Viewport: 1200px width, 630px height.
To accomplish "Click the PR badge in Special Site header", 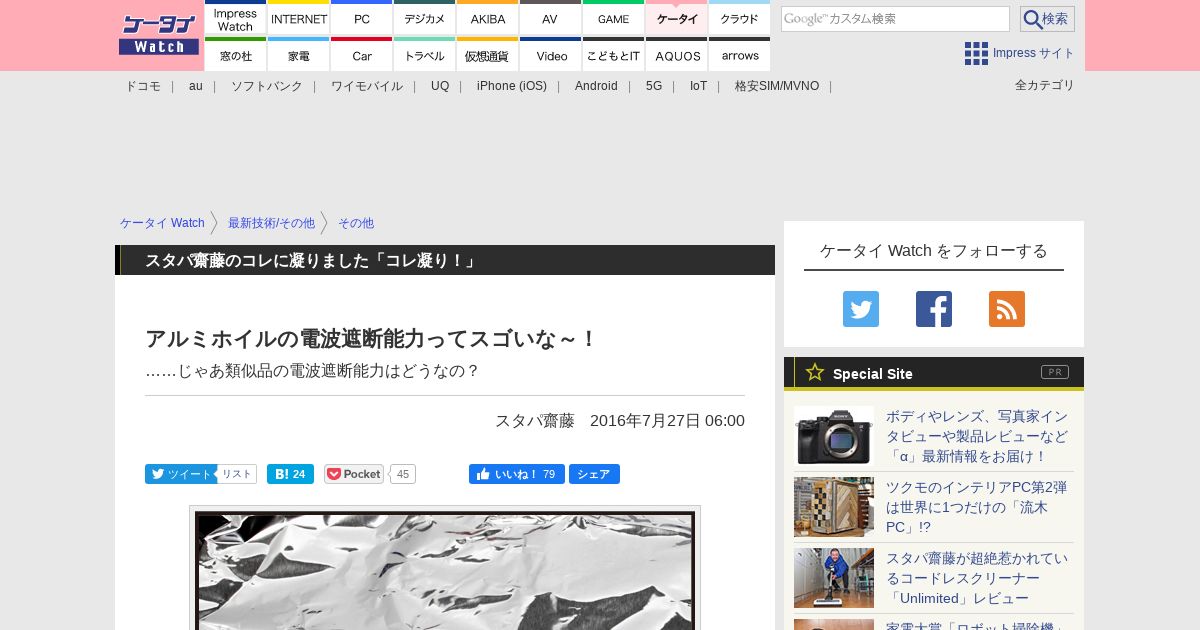I will (x=1055, y=372).
